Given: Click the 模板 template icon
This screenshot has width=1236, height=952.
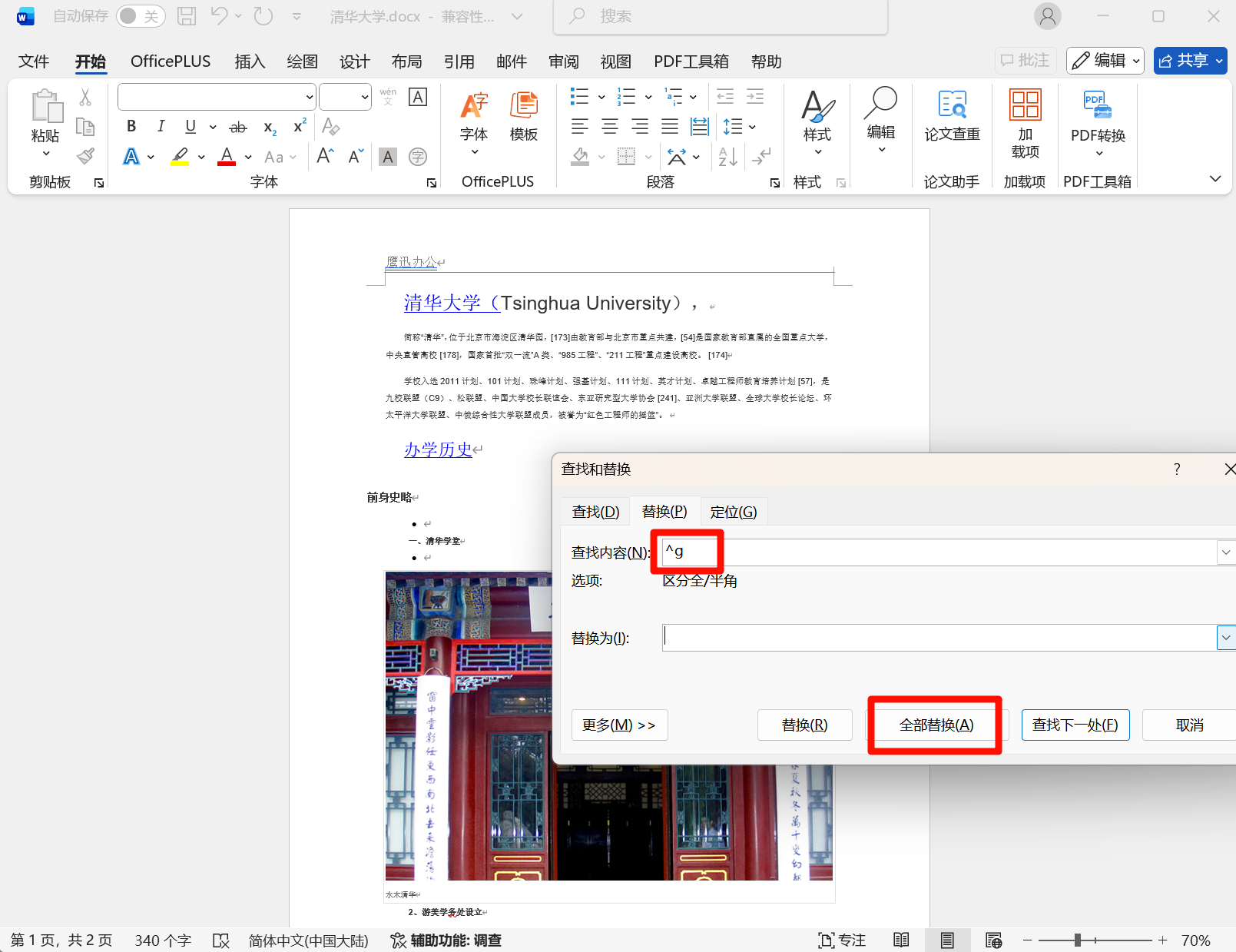Looking at the screenshot, I should click(523, 115).
